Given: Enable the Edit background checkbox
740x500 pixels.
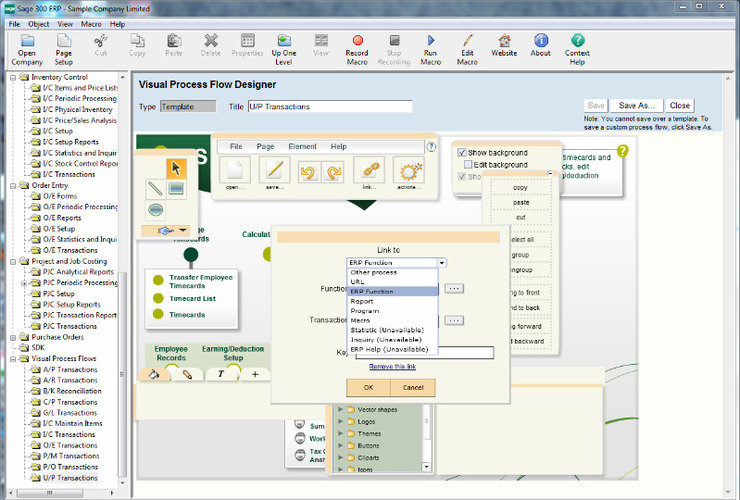Looking at the screenshot, I should click(x=468, y=164).
